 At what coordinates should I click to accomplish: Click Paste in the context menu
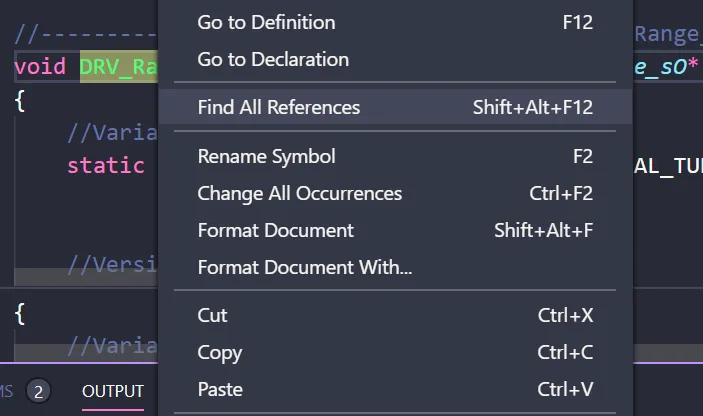(x=219, y=389)
